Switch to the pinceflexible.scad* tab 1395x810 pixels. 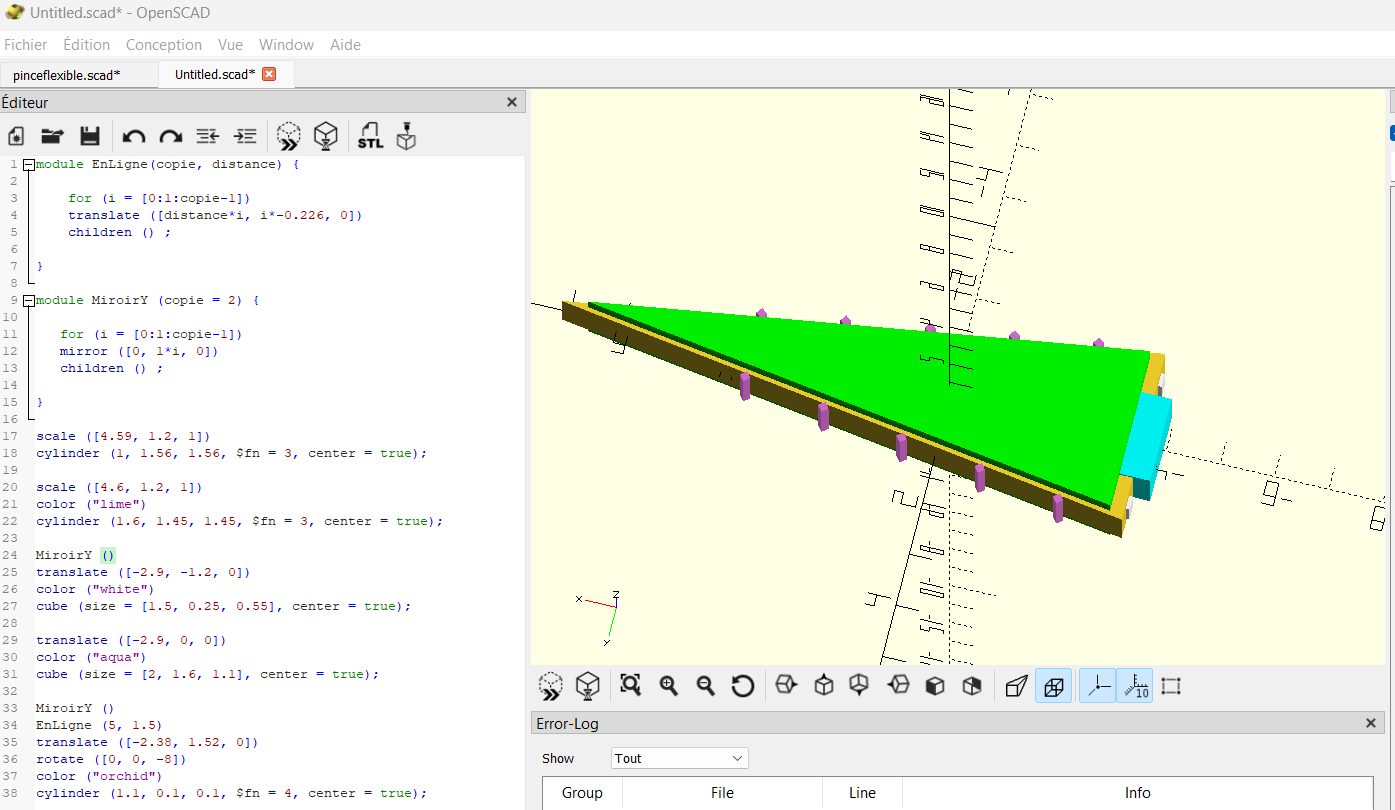coord(67,75)
